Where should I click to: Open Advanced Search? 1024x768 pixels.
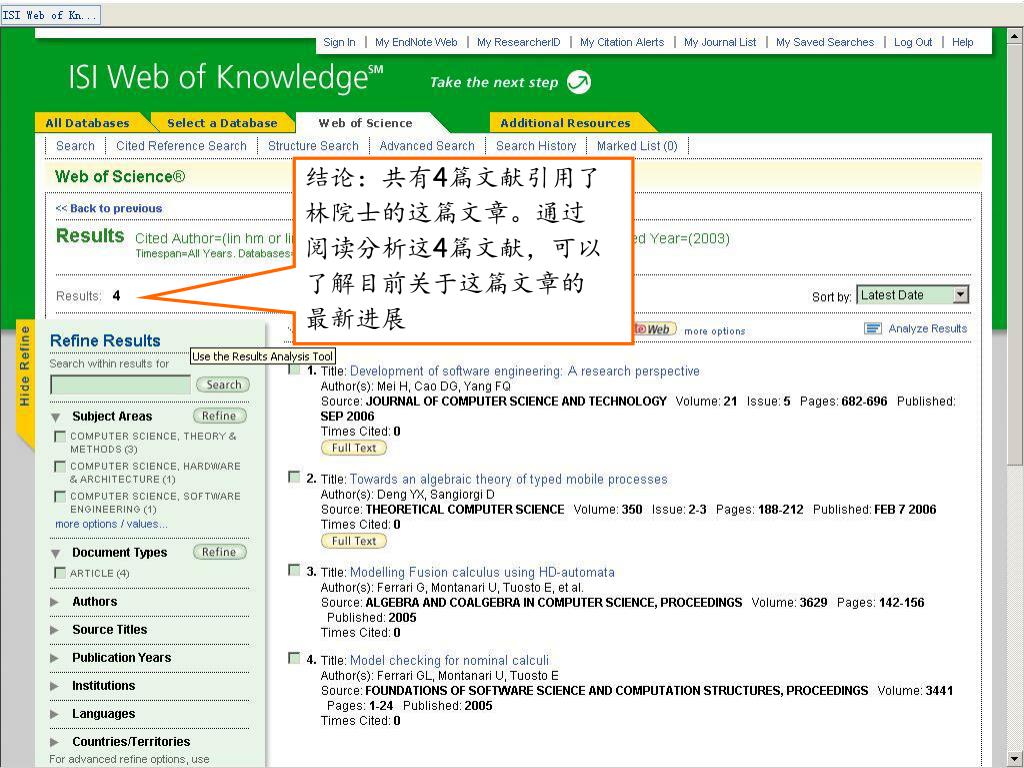click(x=427, y=146)
